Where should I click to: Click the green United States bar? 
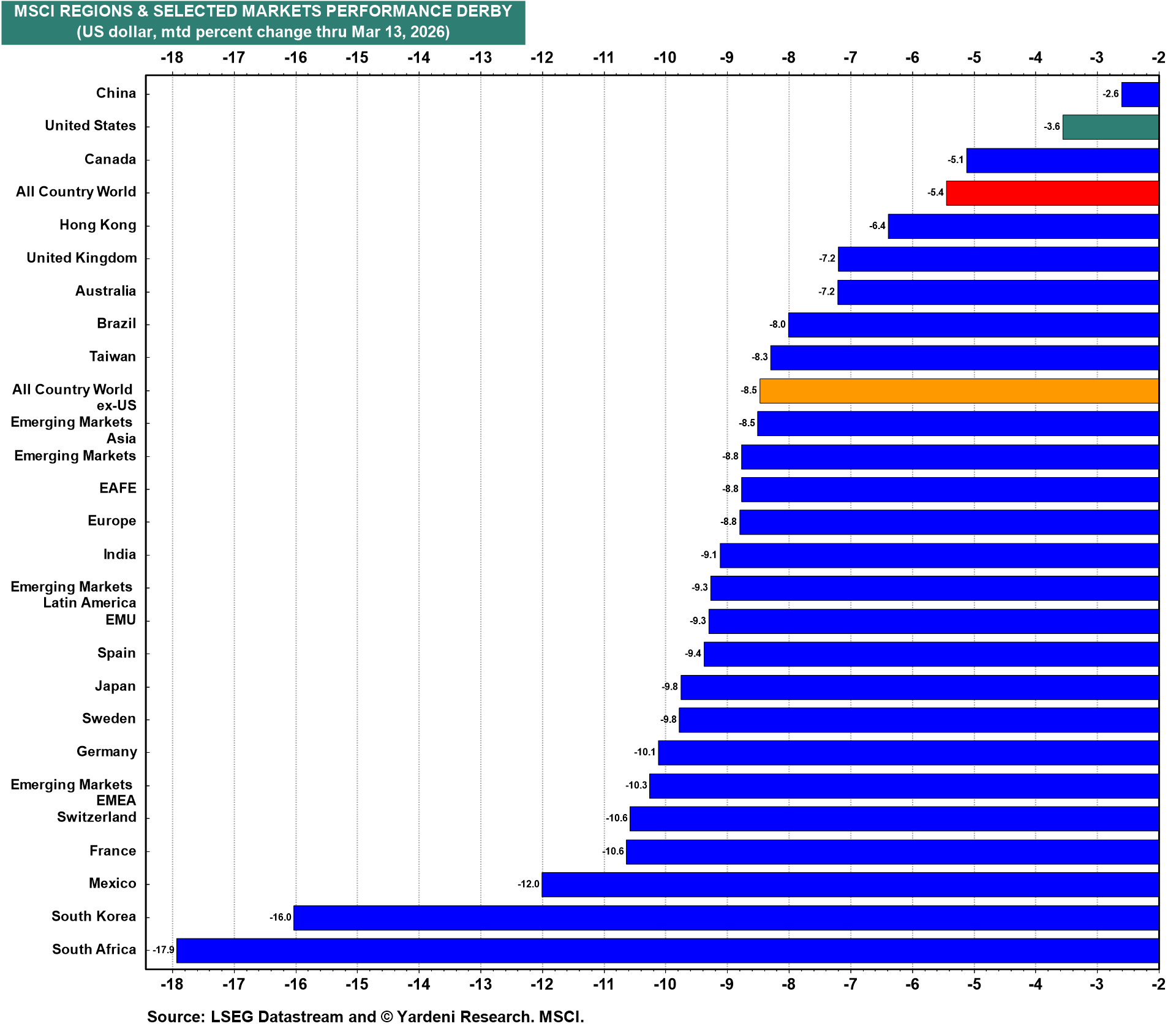[x=1110, y=127]
